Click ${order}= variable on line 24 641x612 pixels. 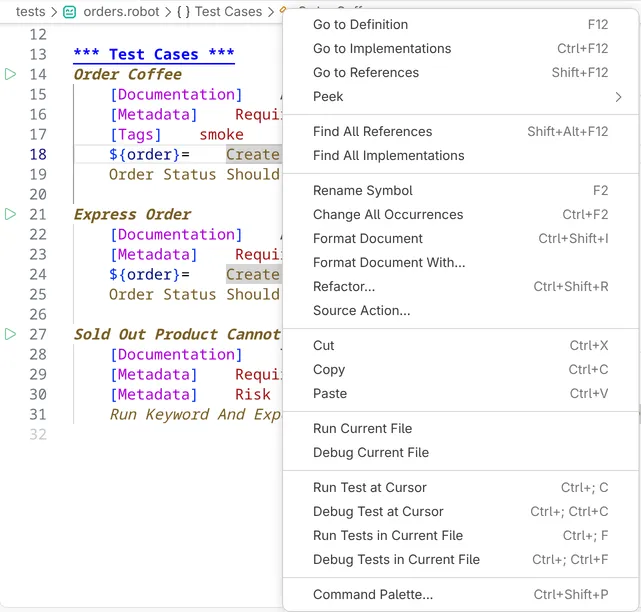pyautogui.click(x=149, y=274)
